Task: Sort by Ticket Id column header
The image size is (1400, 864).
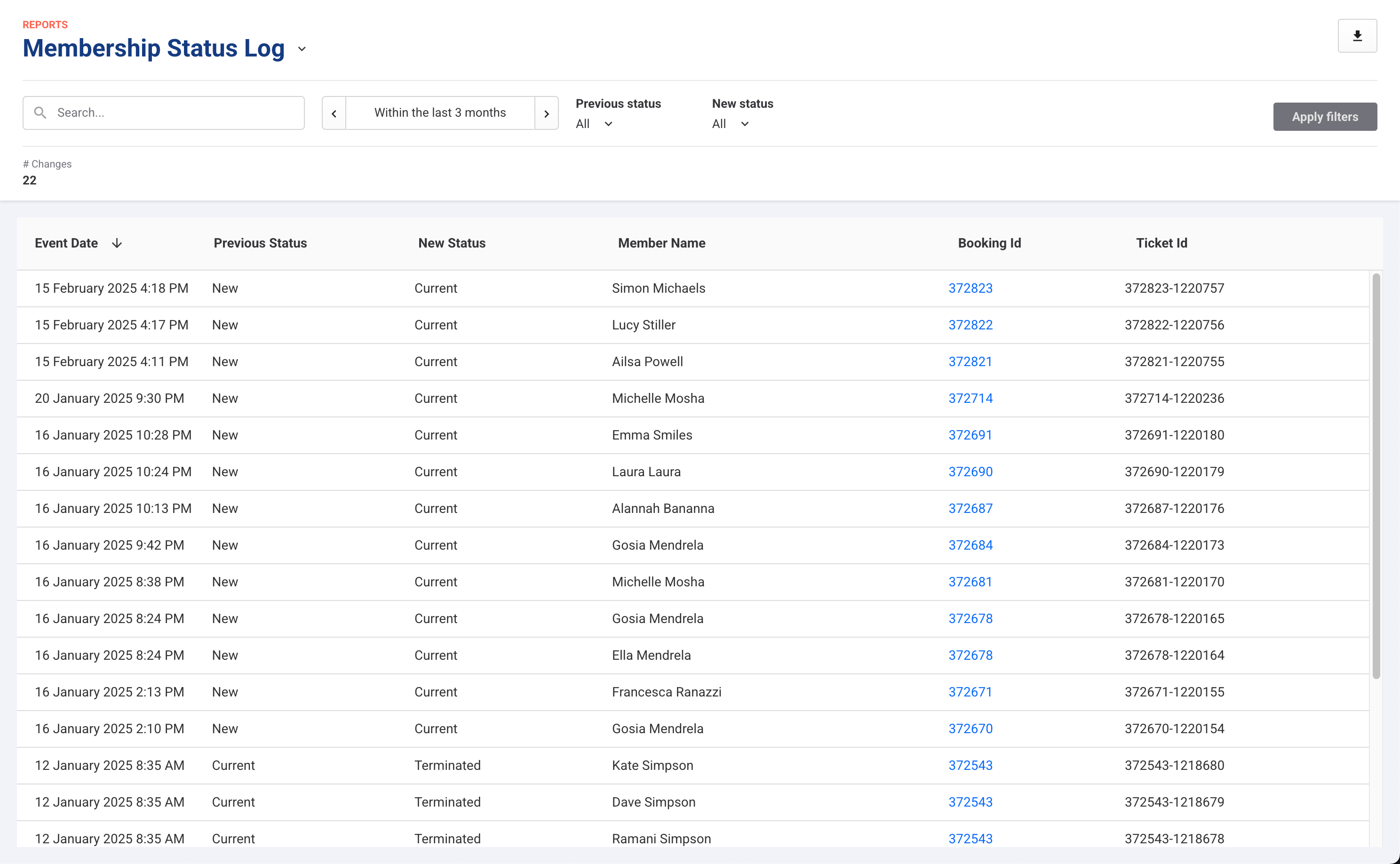Action: [1162, 243]
